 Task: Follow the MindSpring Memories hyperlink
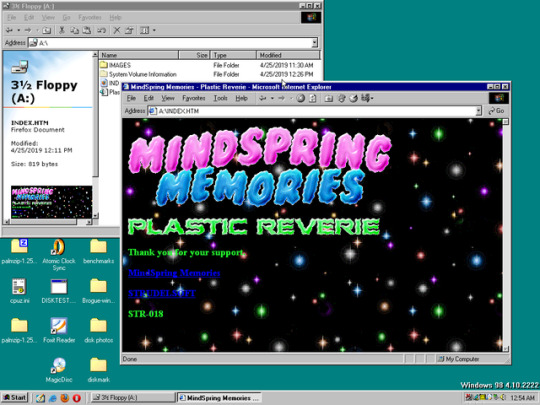(x=174, y=273)
